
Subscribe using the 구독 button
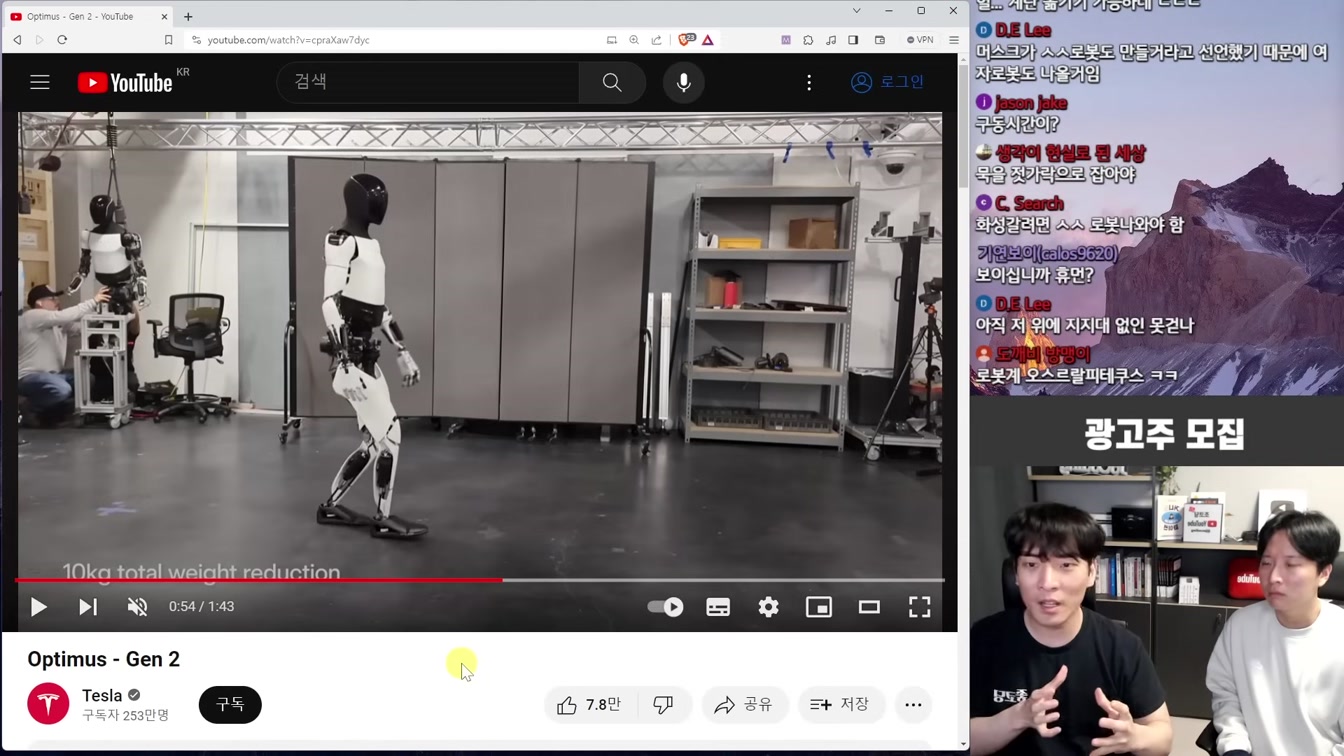coord(230,705)
